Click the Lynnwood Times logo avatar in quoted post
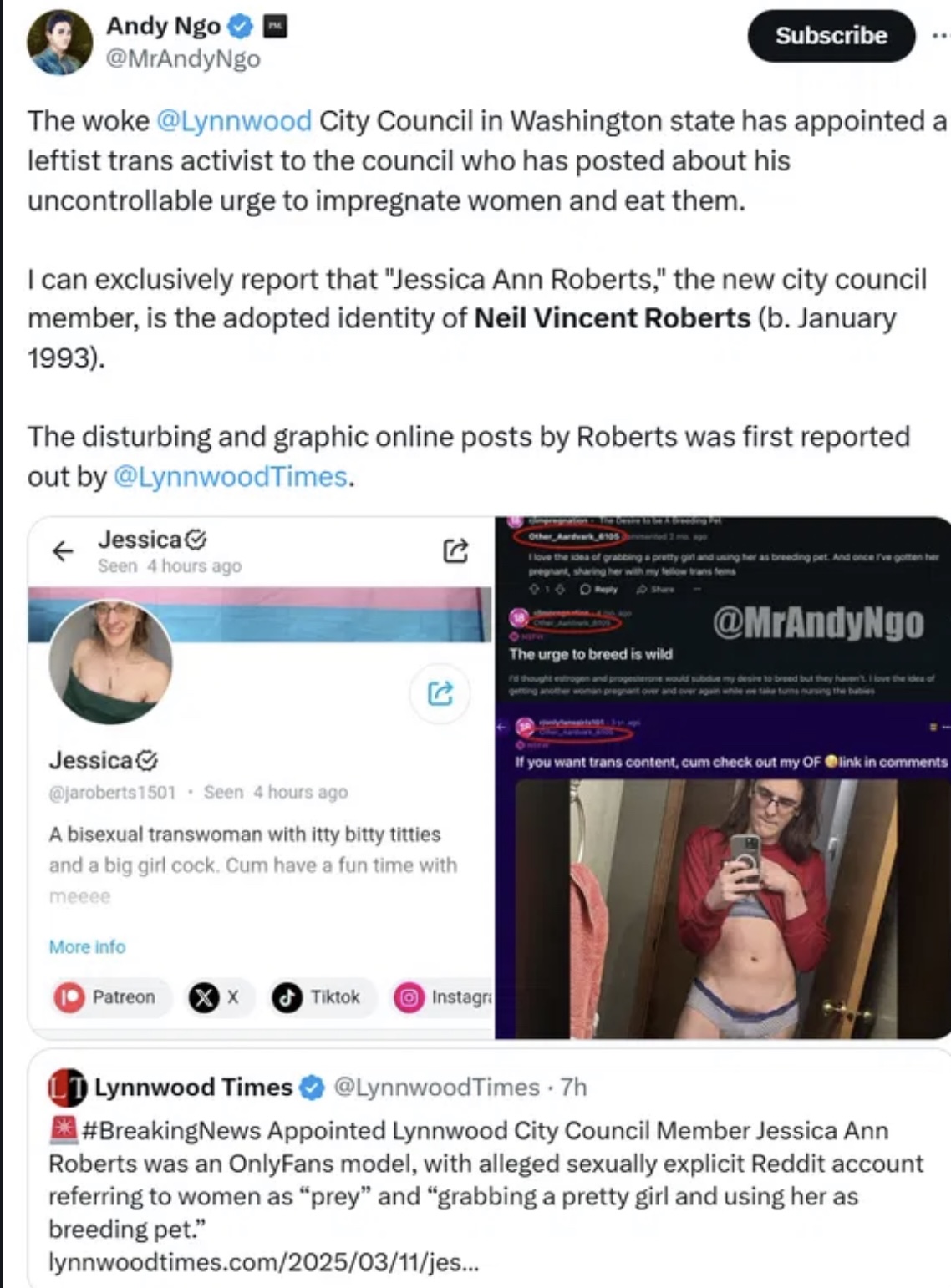 tap(67, 1087)
